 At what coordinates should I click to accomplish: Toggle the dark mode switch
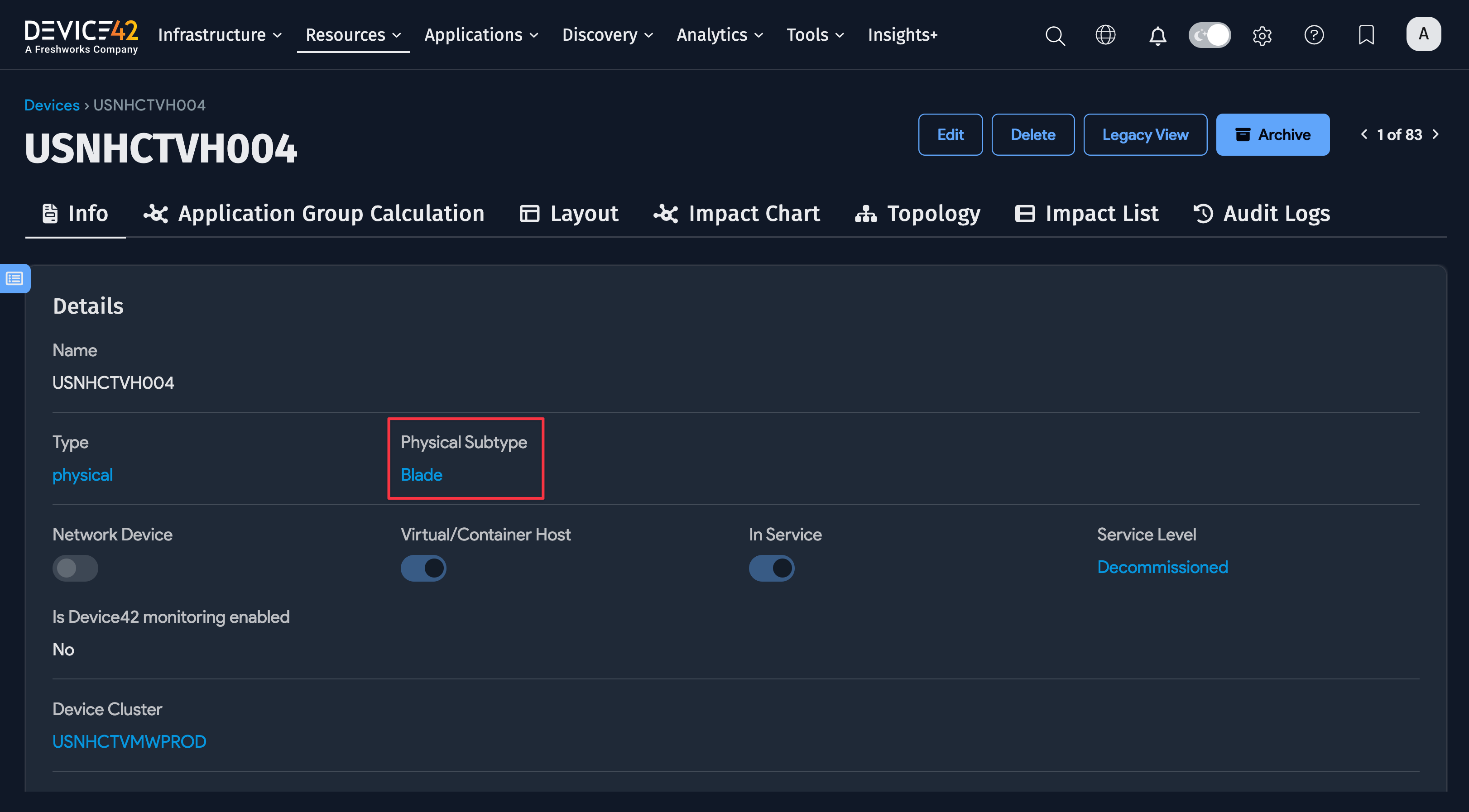pyautogui.click(x=1209, y=35)
